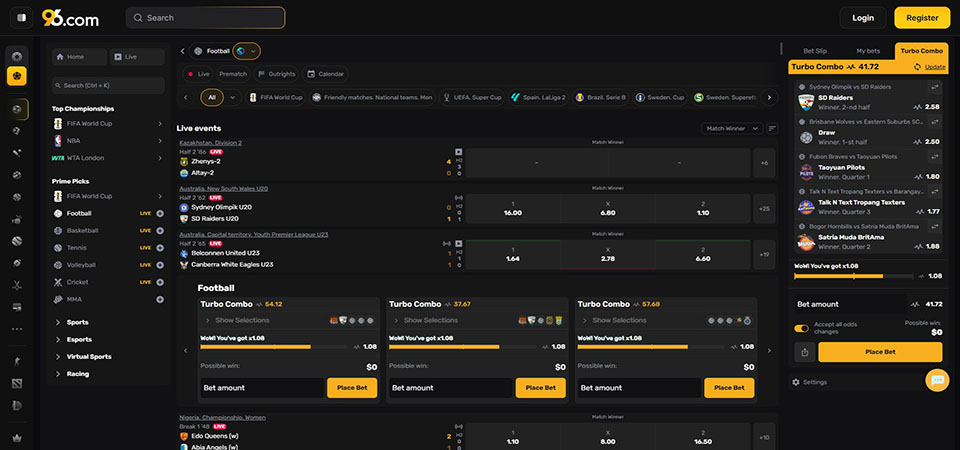This screenshot has width=960, height=450.
Task: Open +25 more markets for Sydney Olimpik U20
Action: 764,209
